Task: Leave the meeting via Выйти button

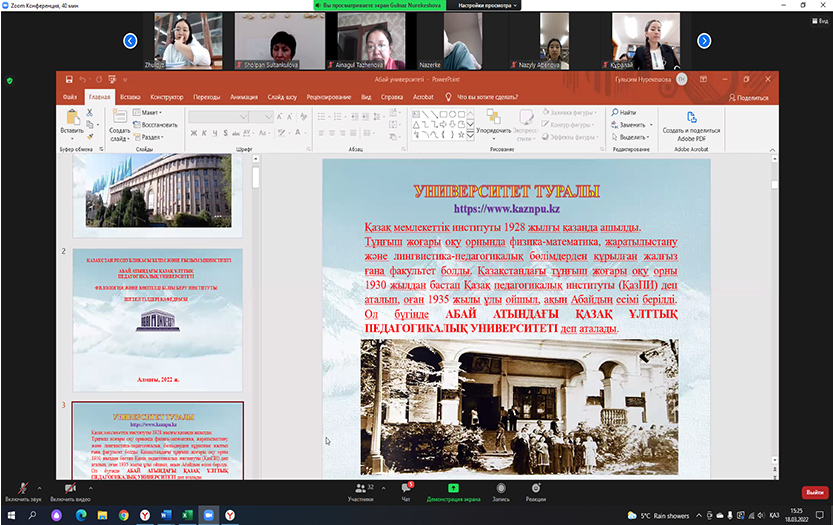Action: 813,492
